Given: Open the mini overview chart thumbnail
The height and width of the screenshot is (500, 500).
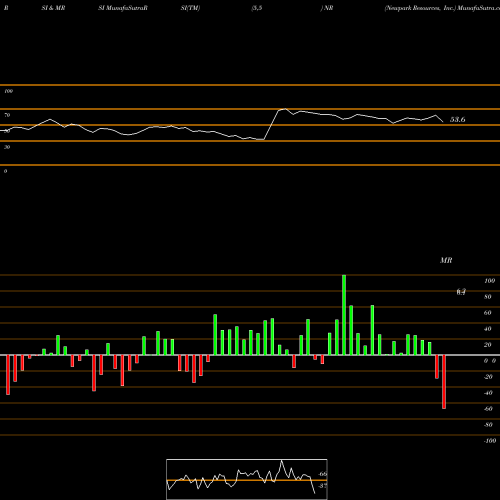Looking at the screenshot, I should 247,479.
